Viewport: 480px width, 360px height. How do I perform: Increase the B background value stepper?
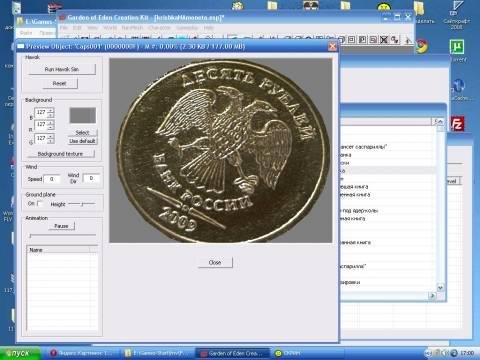coord(51,110)
